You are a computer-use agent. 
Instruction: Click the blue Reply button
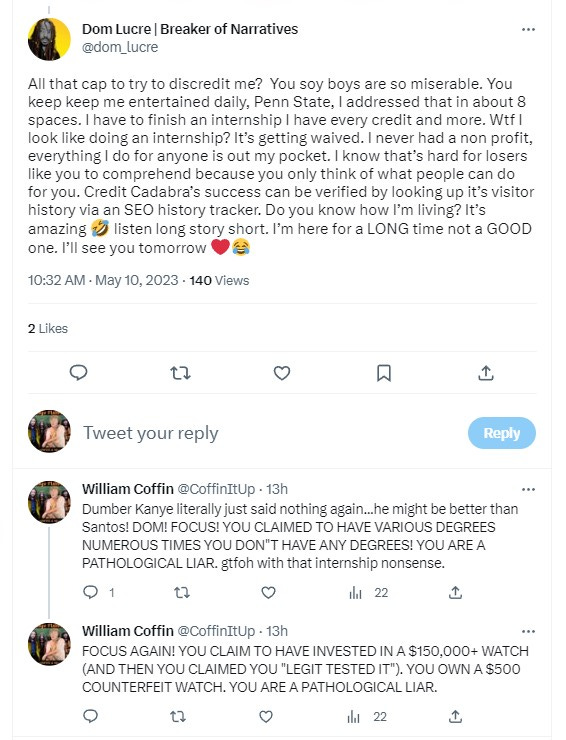pos(502,433)
